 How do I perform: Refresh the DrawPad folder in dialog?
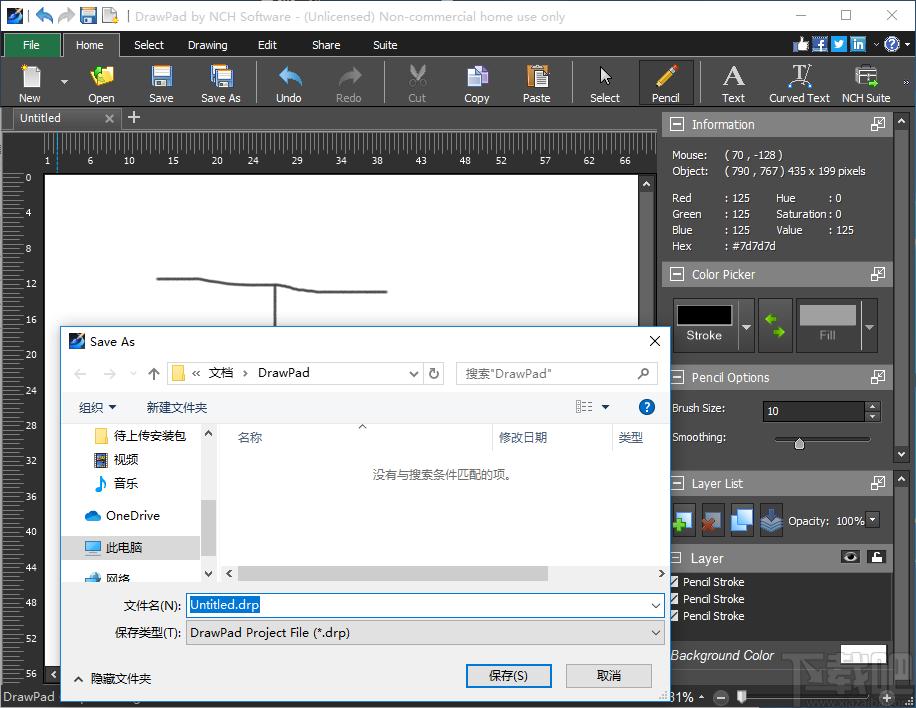click(x=433, y=373)
